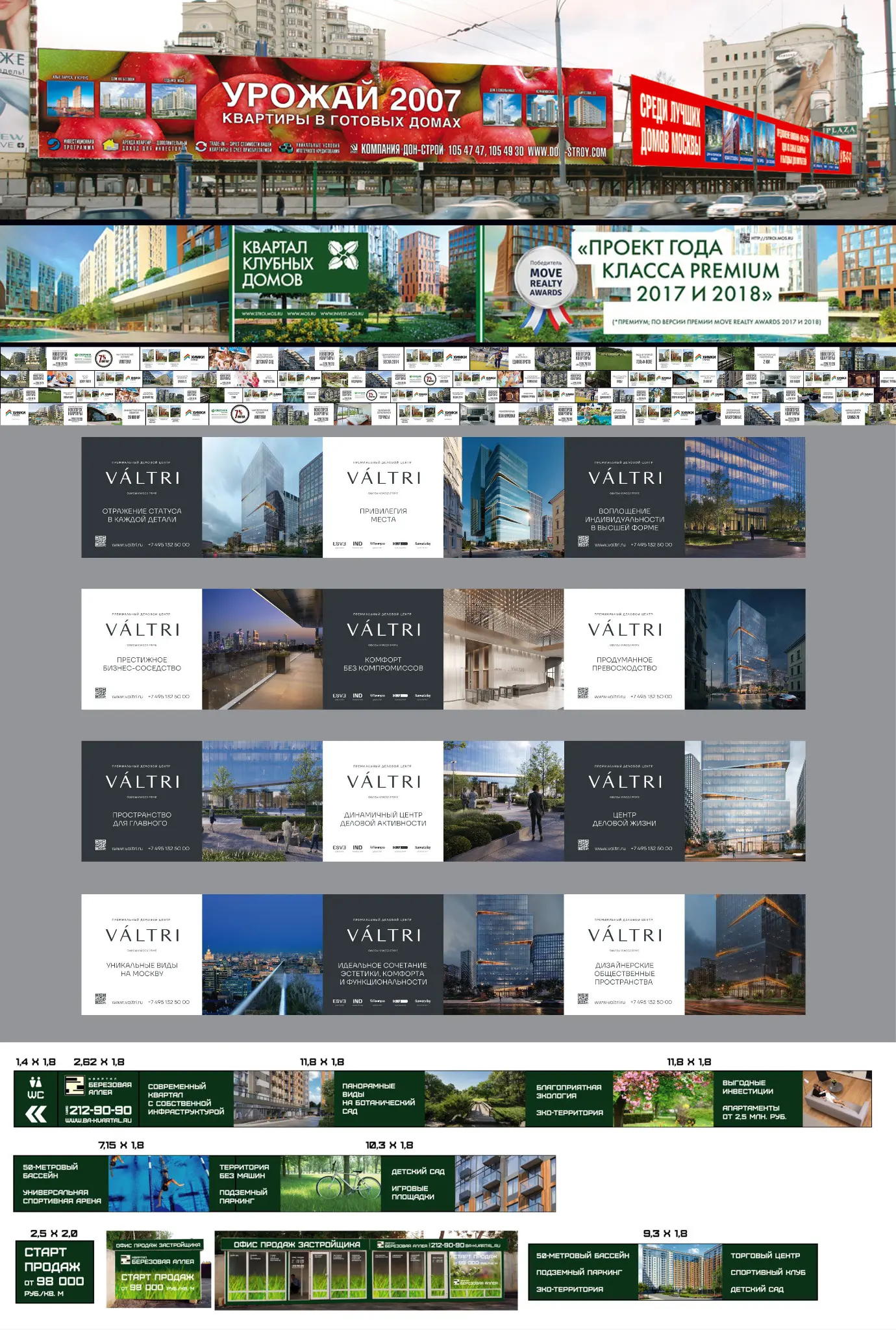This screenshot has height=1330, width=896.
Task: Click "СОВРЕМЕННЫЙ КВАРТАЛ С СОБСТВЕННОЙ ИНФРАСТРУКТУРОЙ" text
Action: coord(186,1099)
